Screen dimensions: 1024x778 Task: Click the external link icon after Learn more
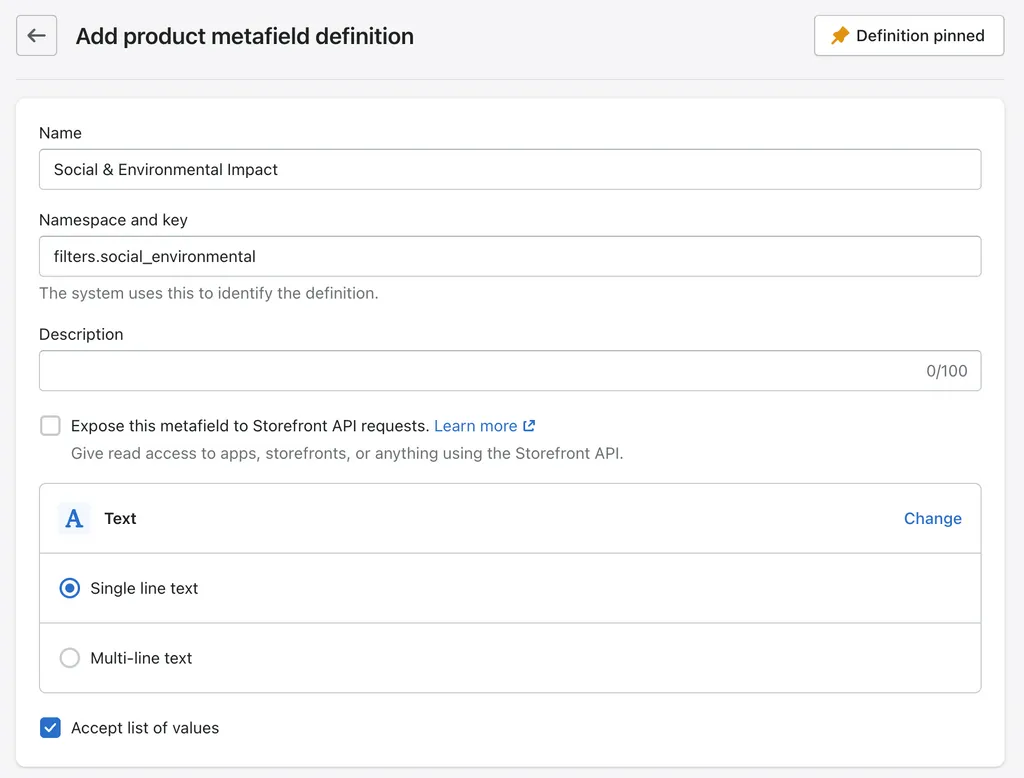point(529,426)
